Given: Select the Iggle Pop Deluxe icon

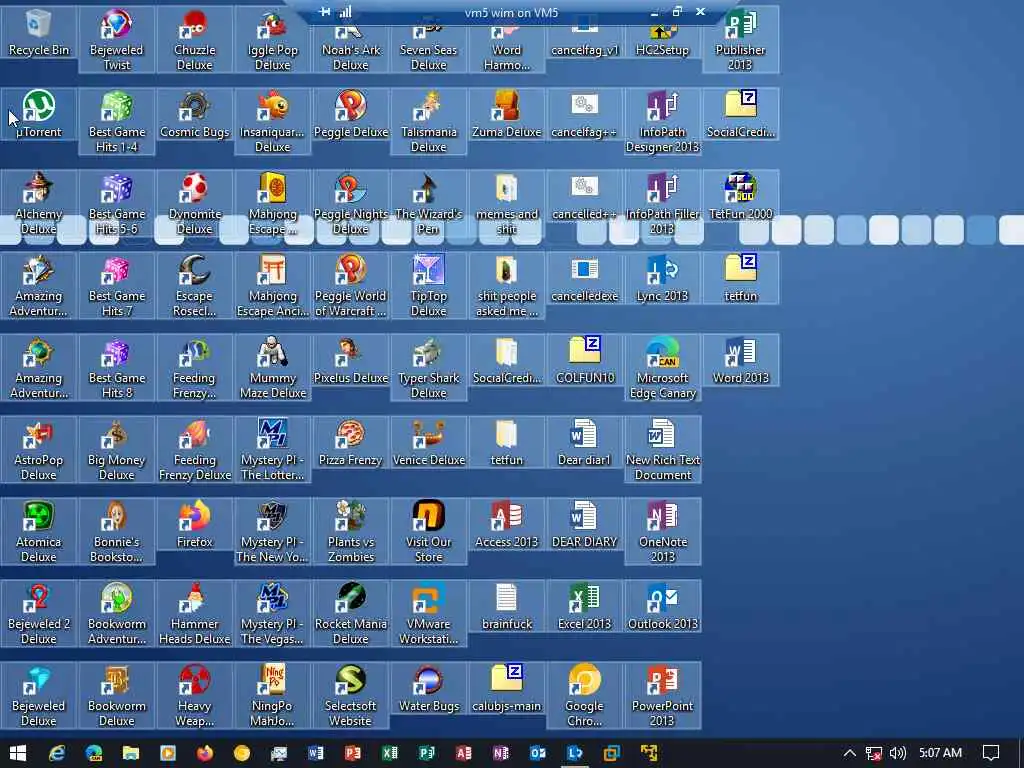Looking at the screenshot, I should (x=272, y=39).
